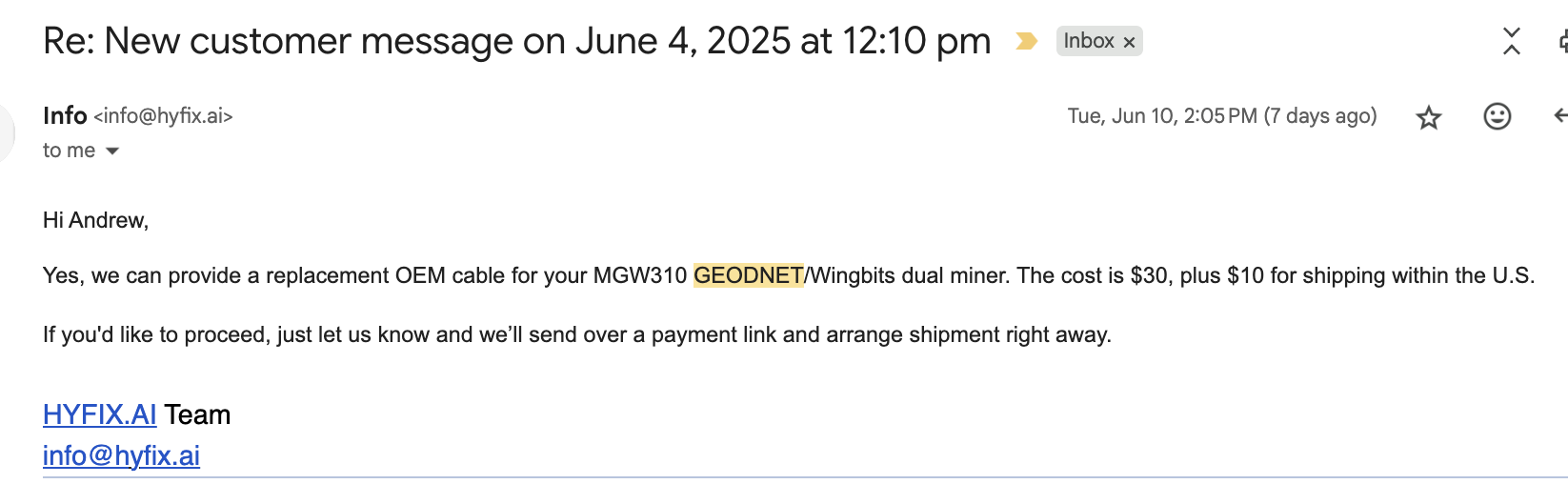Select sender name Info

click(65, 115)
